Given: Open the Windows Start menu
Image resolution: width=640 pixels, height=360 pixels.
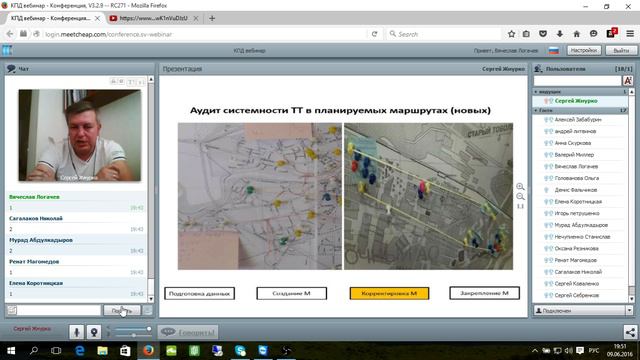Looking at the screenshot, I should pyautogui.click(x=11, y=351).
